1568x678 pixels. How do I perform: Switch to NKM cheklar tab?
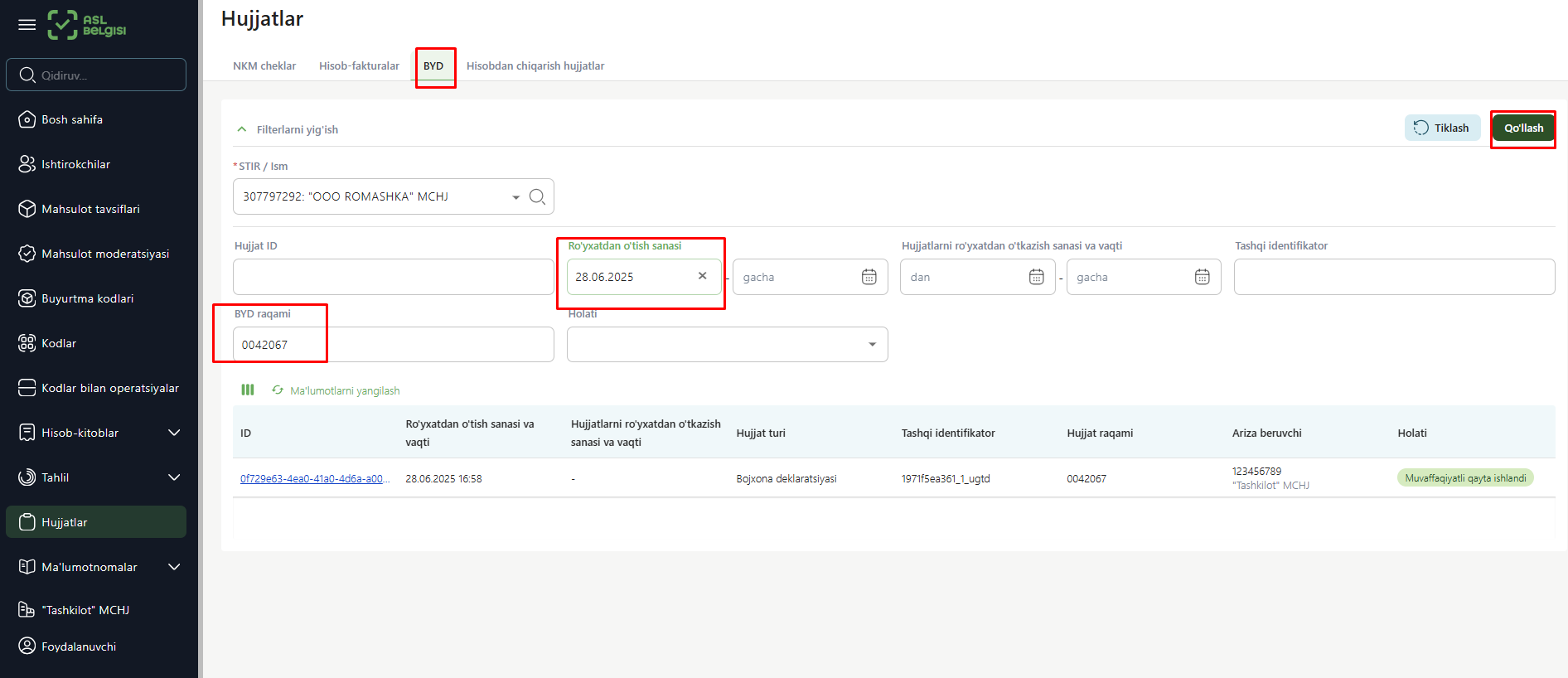(x=264, y=66)
